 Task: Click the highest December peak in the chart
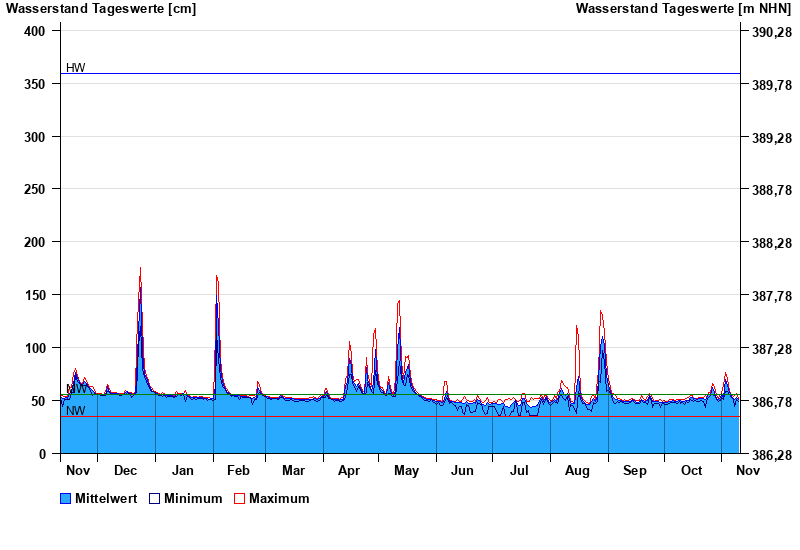tap(140, 268)
